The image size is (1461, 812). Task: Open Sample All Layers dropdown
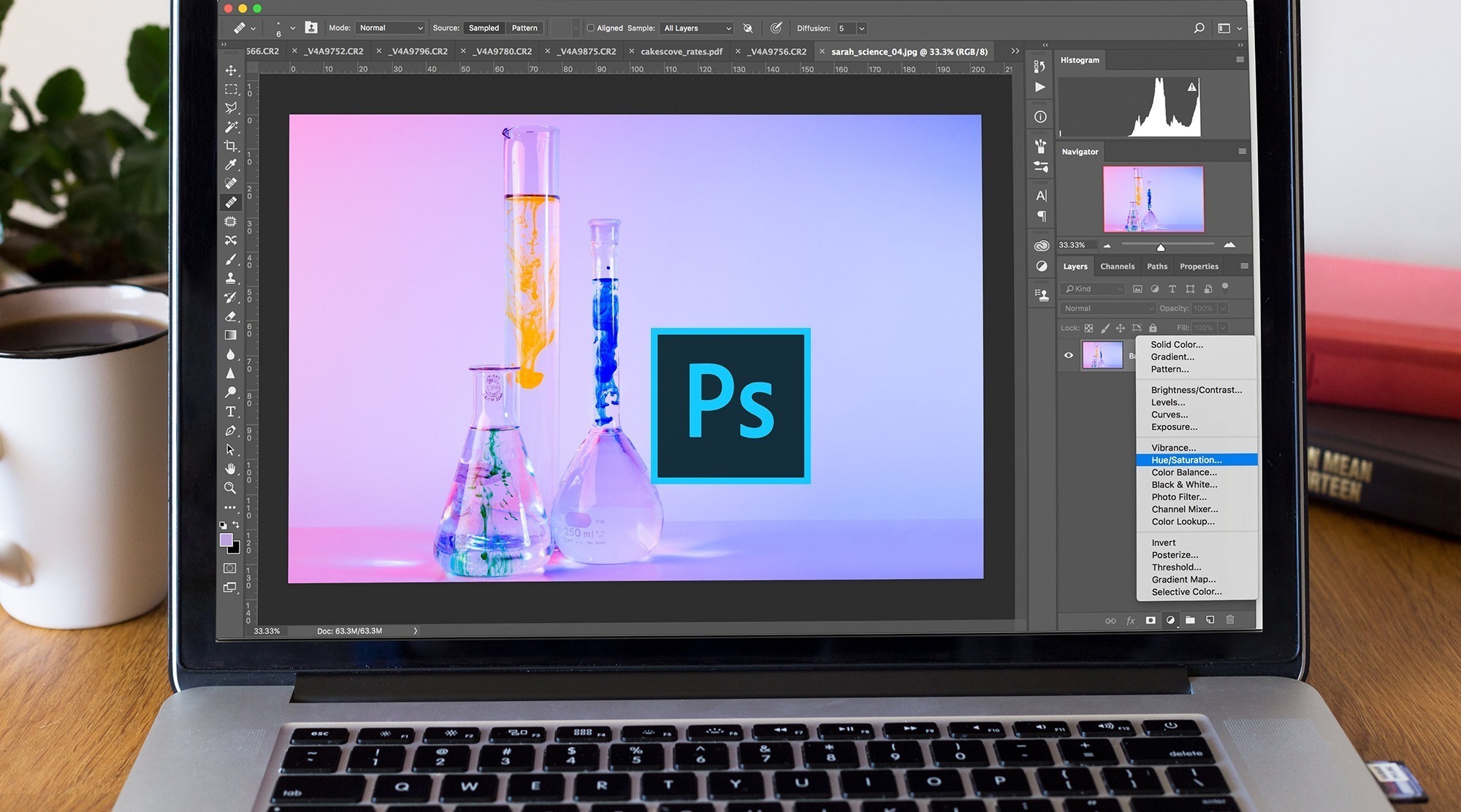tap(697, 28)
